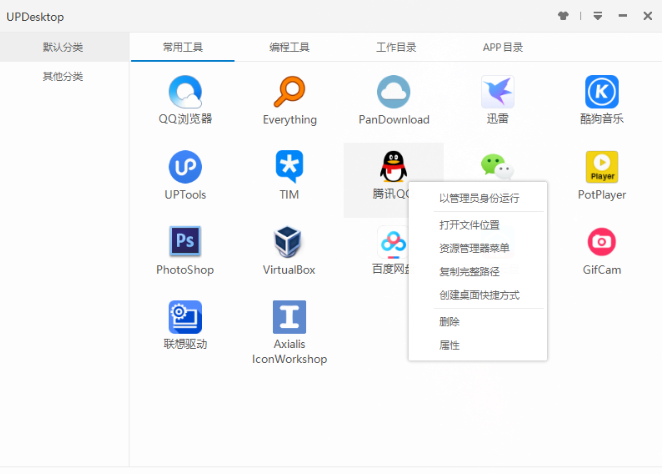Launch the VirtualBox cube icon
Viewport: 662px width, 474px height.
288,241
